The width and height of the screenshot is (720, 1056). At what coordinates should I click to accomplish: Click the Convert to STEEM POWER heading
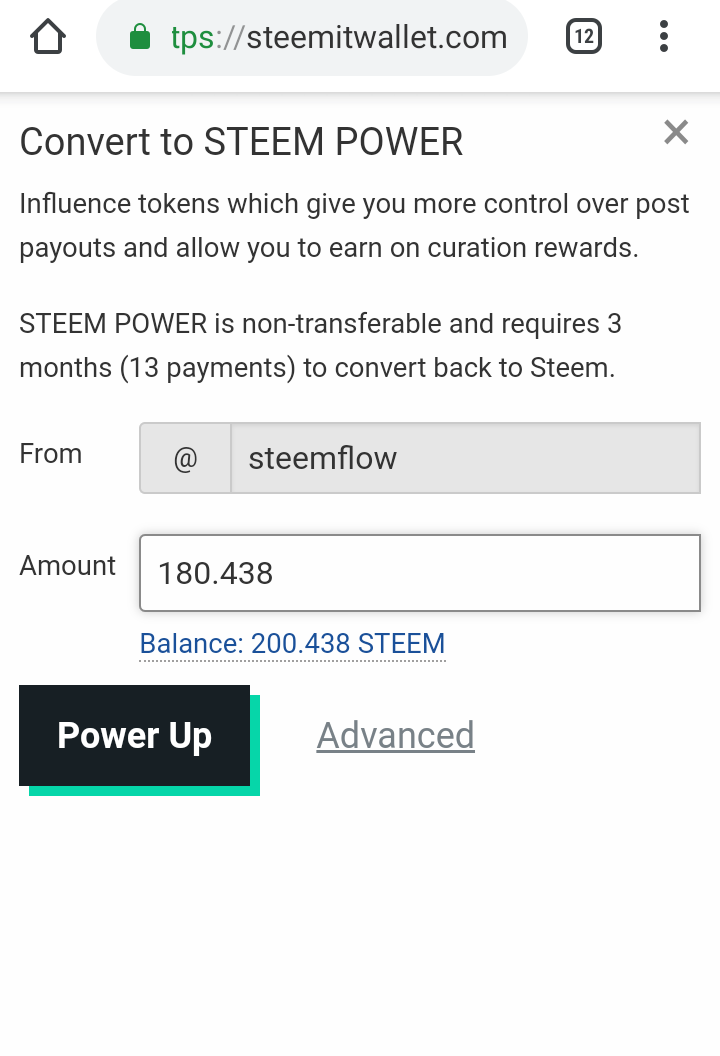point(241,142)
